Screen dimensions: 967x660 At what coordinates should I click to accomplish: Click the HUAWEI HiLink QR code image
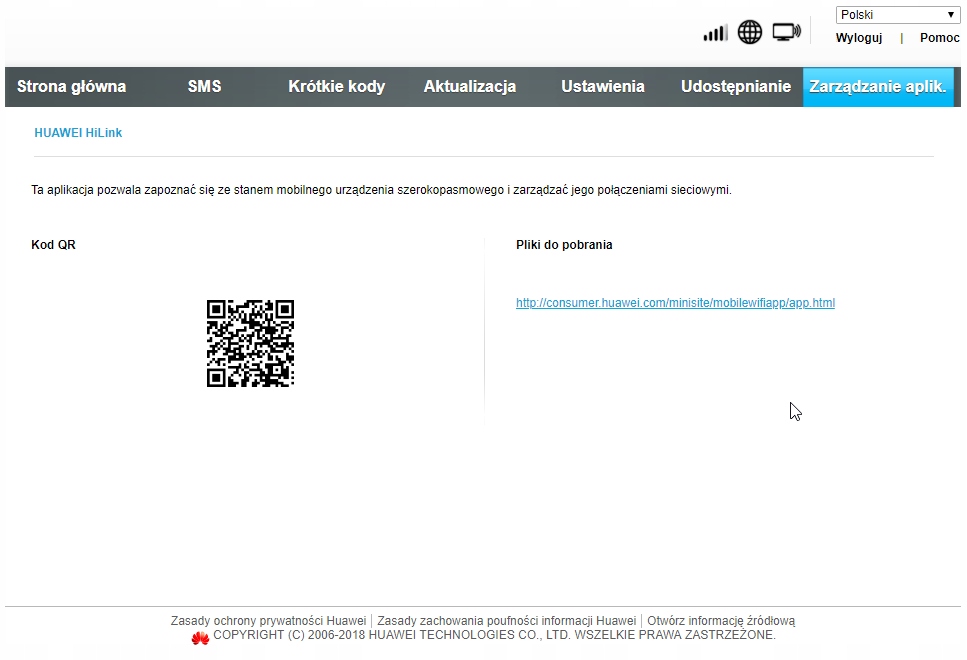tap(250, 344)
